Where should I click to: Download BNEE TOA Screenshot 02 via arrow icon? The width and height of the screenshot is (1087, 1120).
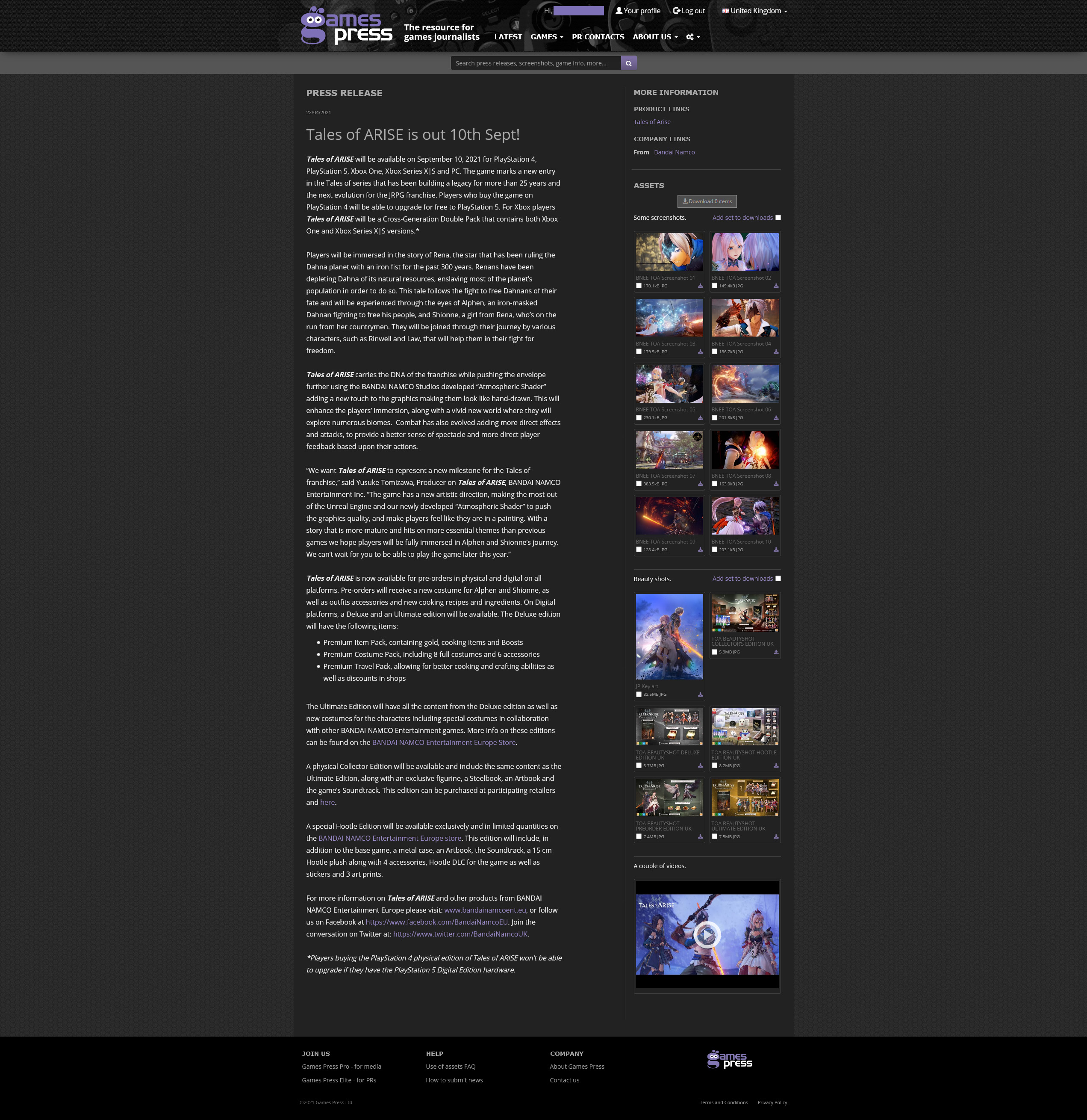click(776, 286)
